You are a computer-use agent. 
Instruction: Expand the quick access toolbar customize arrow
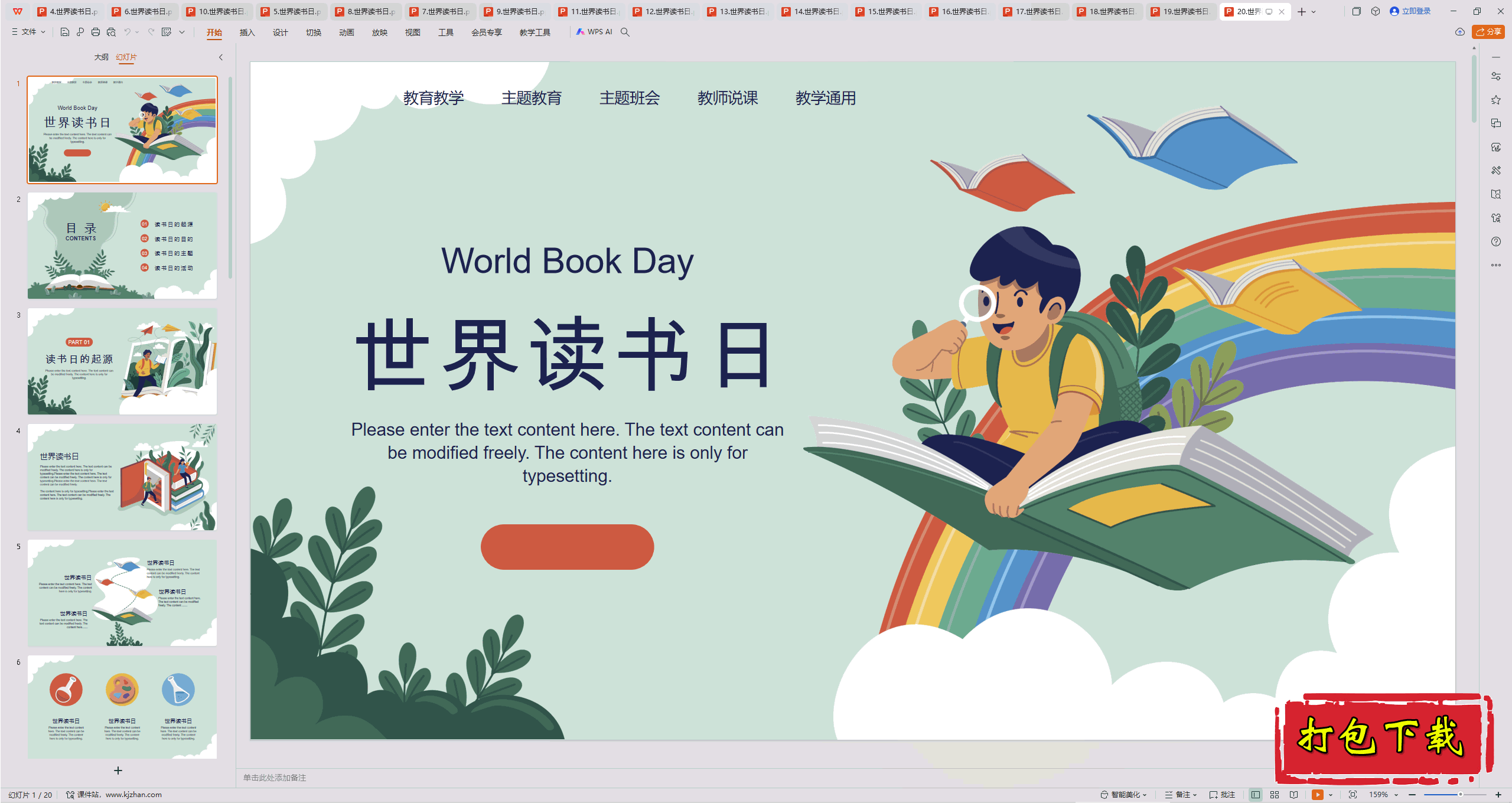[x=182, y=32]
